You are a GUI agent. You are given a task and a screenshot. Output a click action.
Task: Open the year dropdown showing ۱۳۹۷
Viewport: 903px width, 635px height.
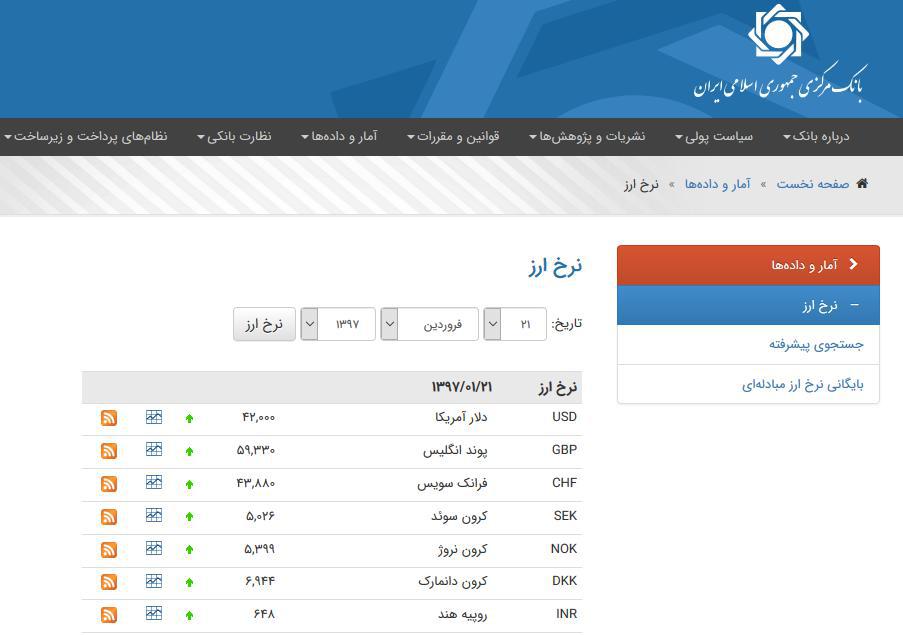[x=338, y=324]
